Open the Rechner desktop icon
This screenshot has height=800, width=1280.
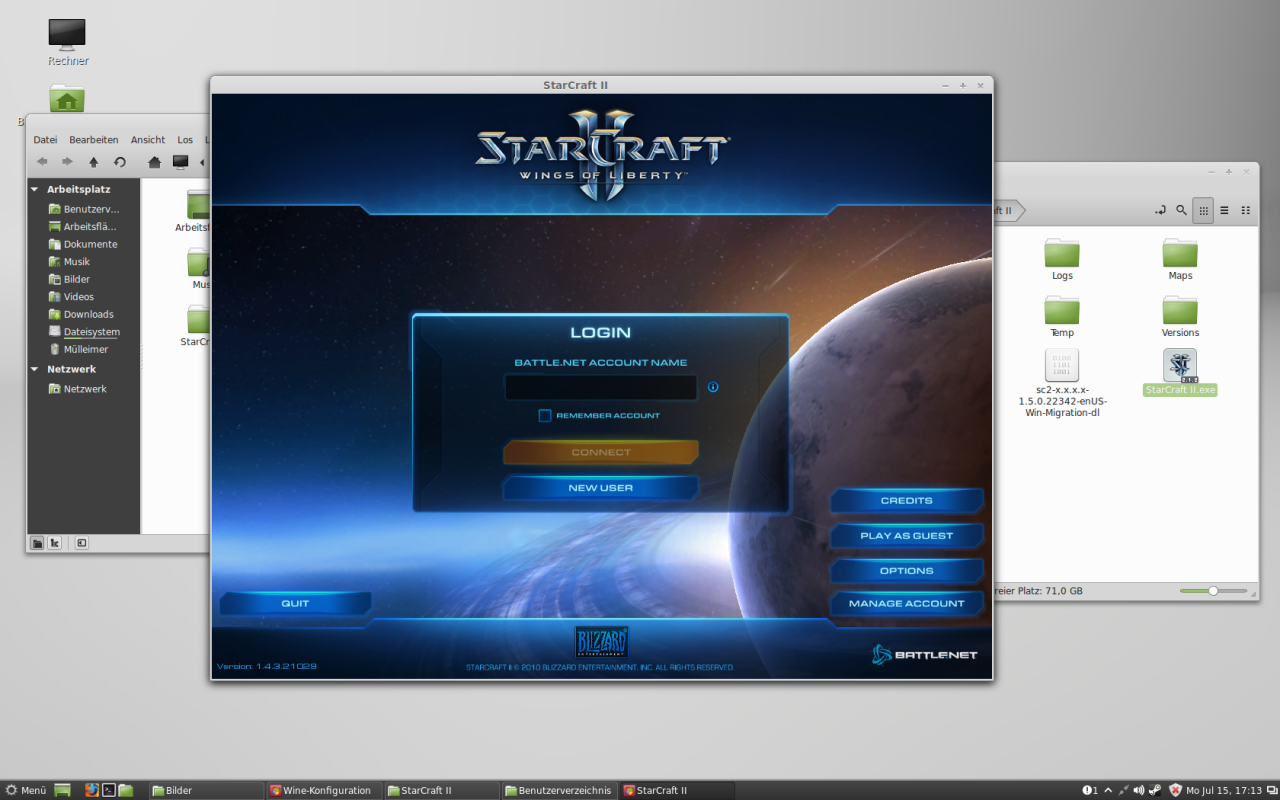coord(68,42)
